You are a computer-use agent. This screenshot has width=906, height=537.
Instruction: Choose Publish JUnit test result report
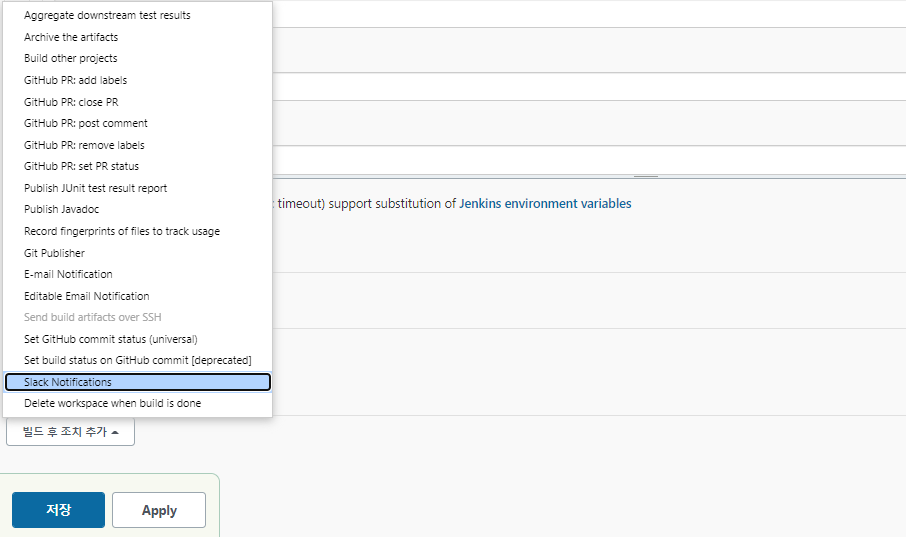click(138, 188)
